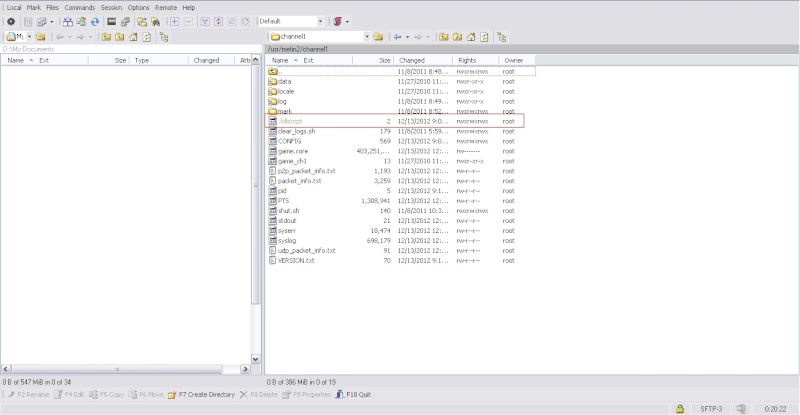Go back in the remote panel
The height and width of the screenshot is (415, 800).
[x=397, y=37]
